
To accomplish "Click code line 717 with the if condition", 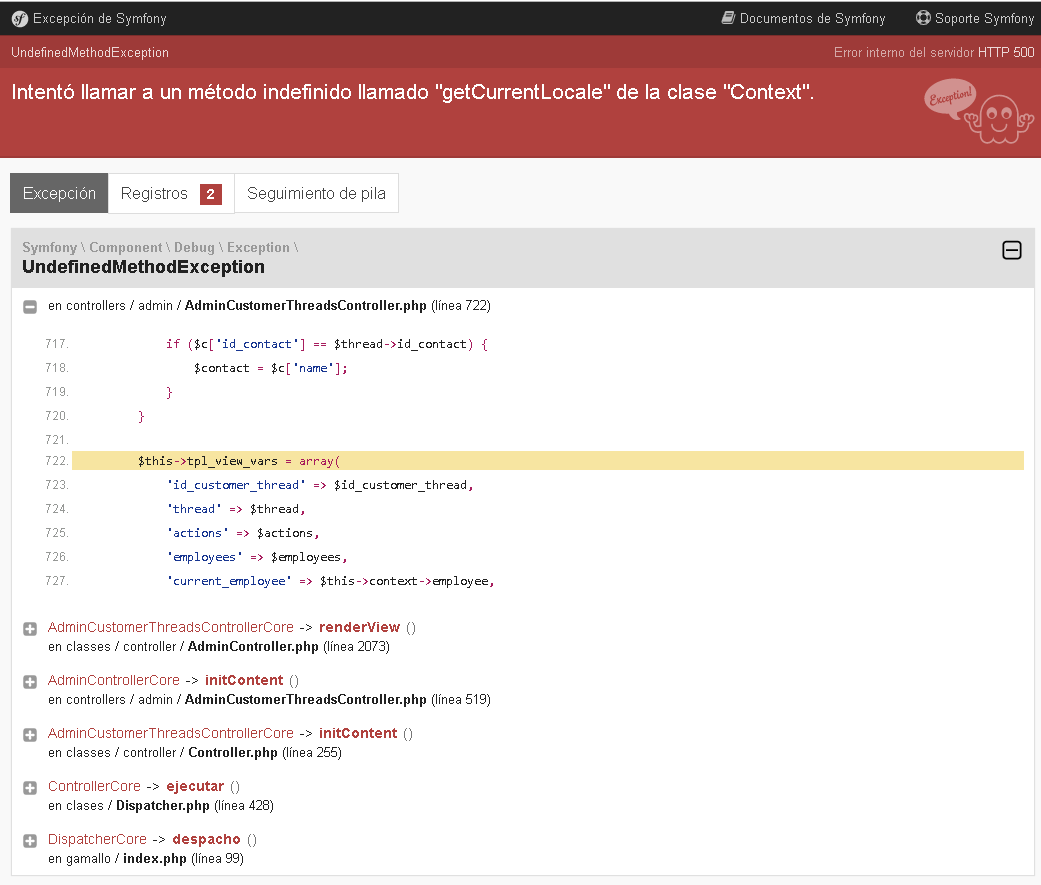I will point(327,344).
